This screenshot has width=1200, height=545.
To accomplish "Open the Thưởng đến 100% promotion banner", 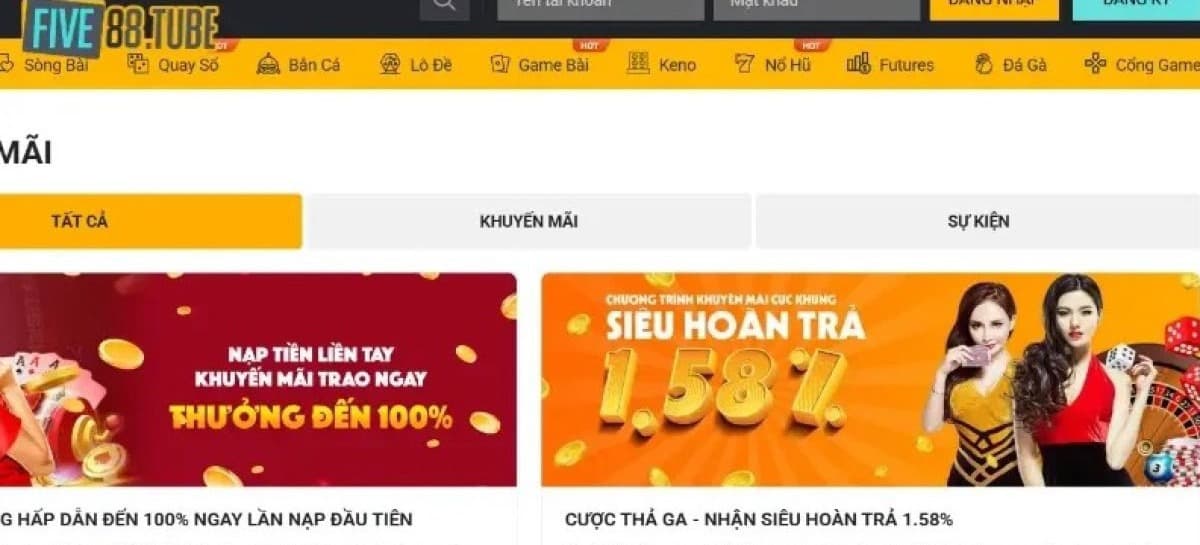I will [x=258, y=380].
